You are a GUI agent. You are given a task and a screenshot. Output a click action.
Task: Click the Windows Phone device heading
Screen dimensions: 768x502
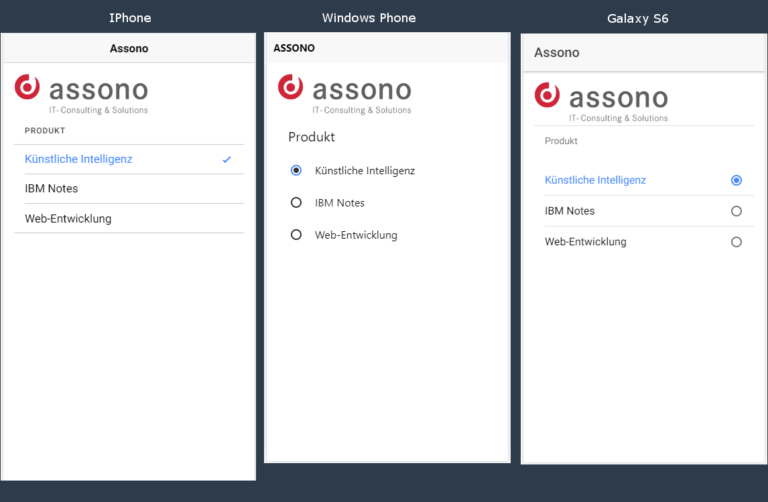[x=369, y=18]
